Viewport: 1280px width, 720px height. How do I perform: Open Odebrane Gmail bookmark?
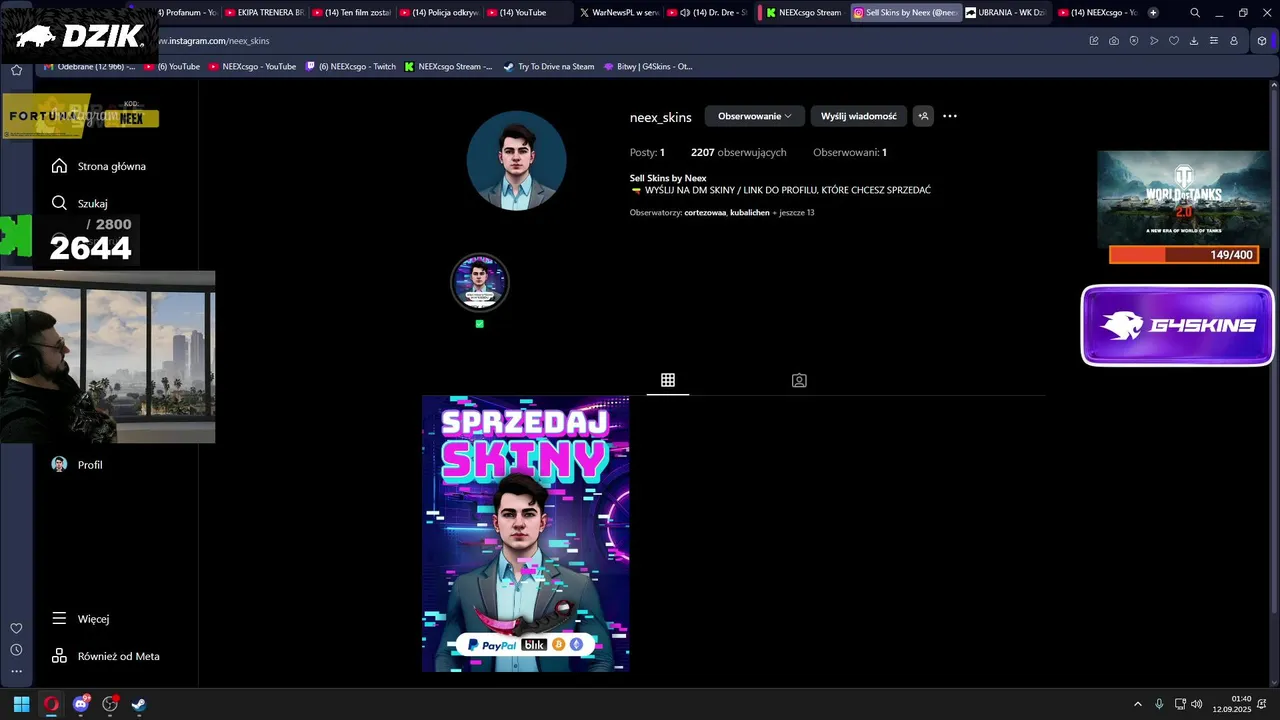pyautogui.click(x=90, y=67)
